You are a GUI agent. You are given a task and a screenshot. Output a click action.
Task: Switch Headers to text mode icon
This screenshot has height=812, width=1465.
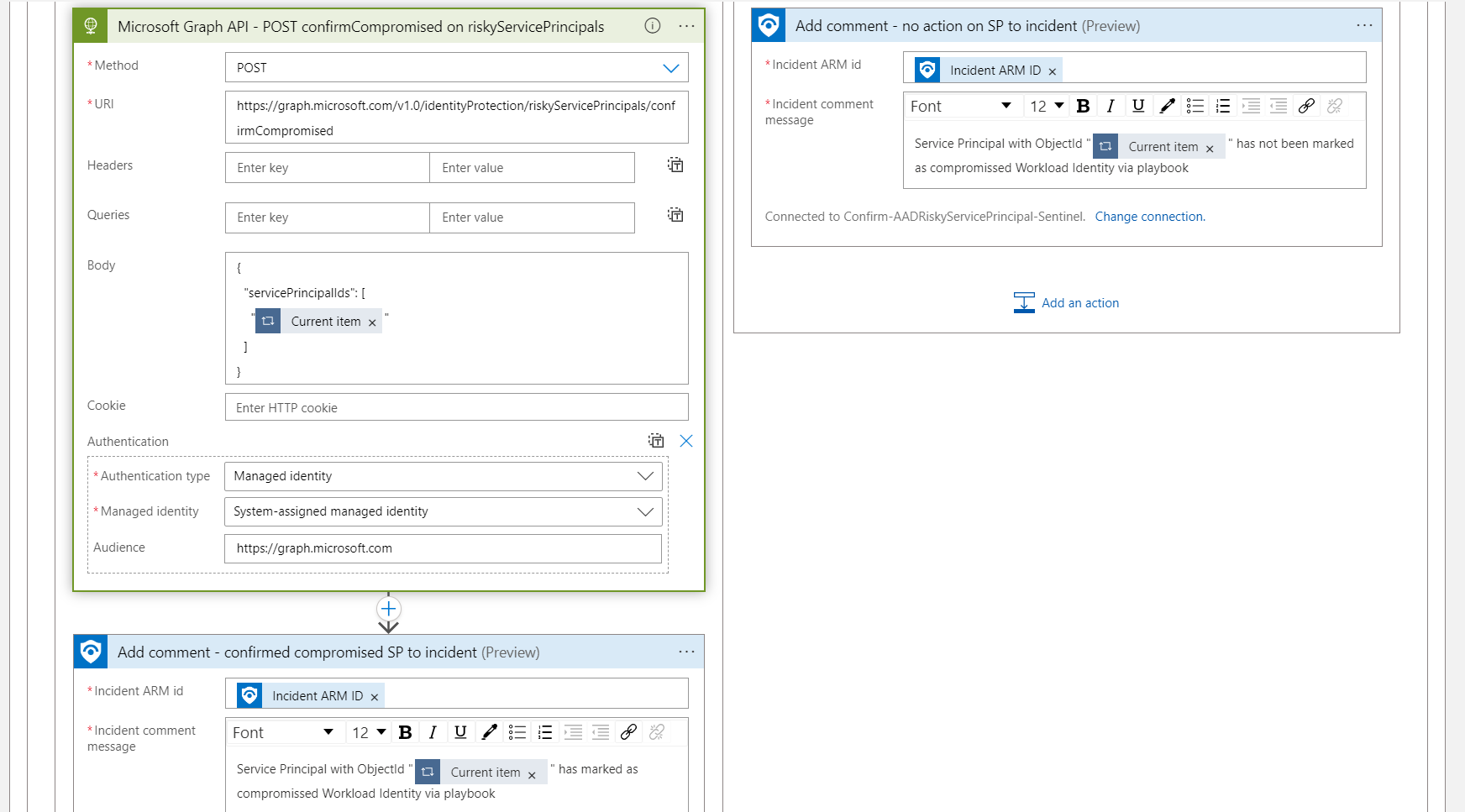point(675,165)
